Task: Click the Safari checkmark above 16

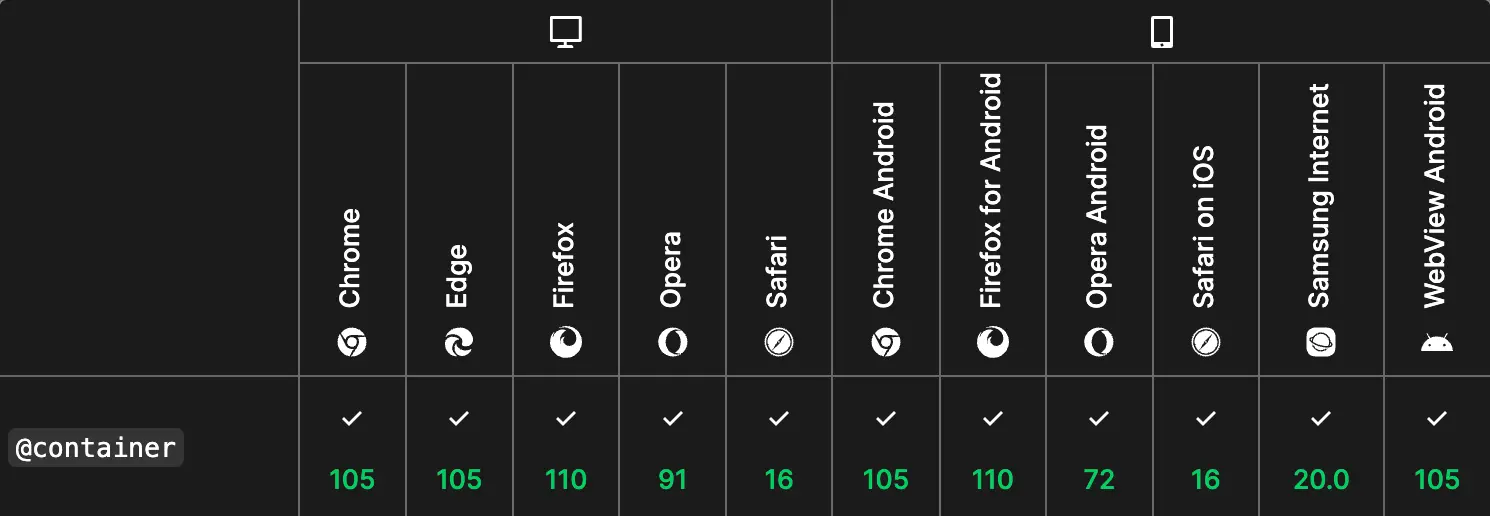Action: point(779,418)
